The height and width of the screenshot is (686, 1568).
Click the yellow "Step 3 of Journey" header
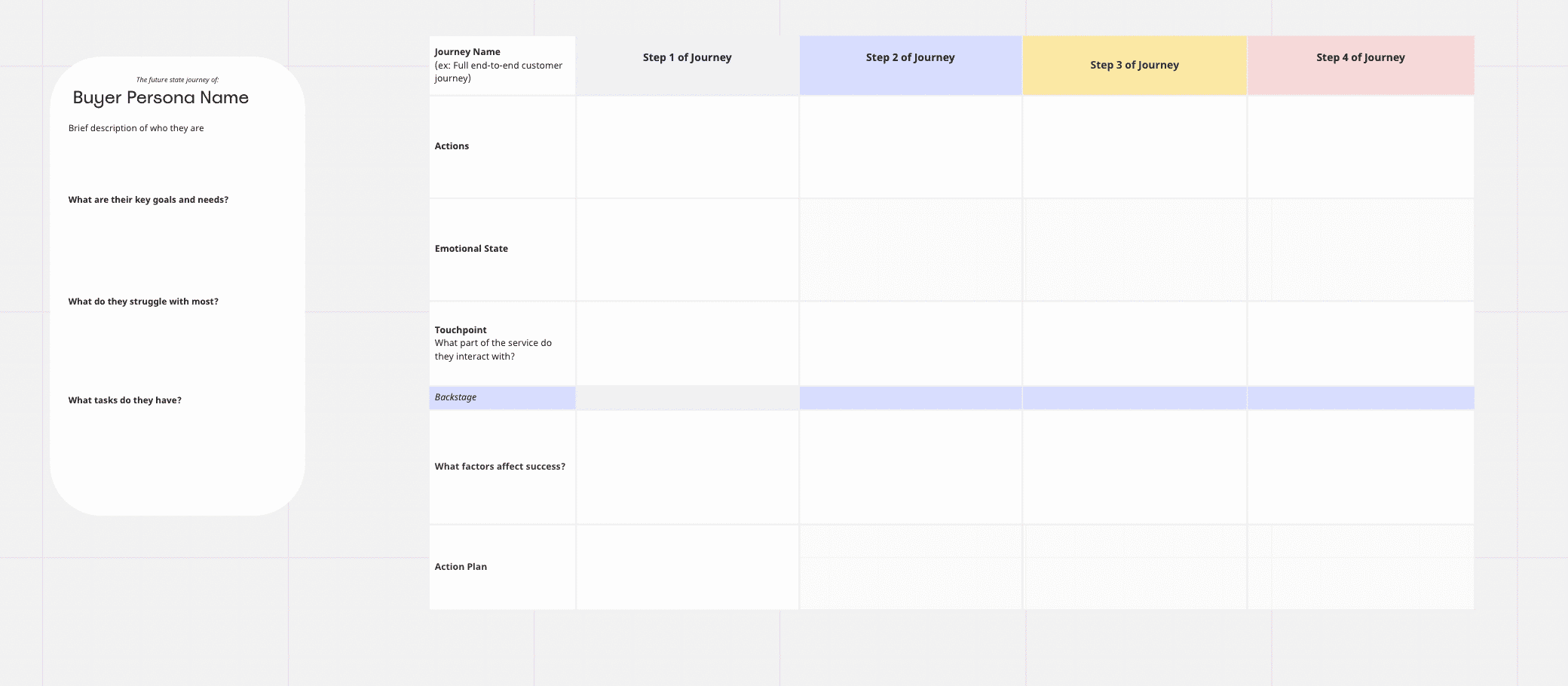tap(1135, 66)
